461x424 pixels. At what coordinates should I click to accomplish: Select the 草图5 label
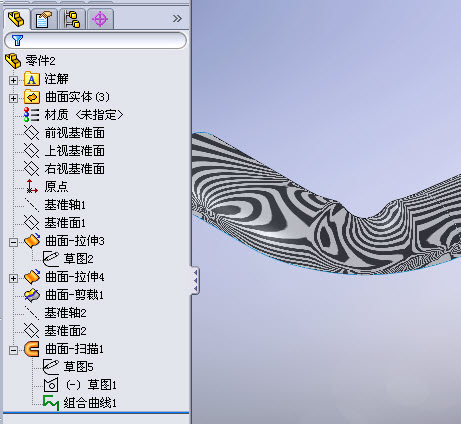tap(78, 367)
